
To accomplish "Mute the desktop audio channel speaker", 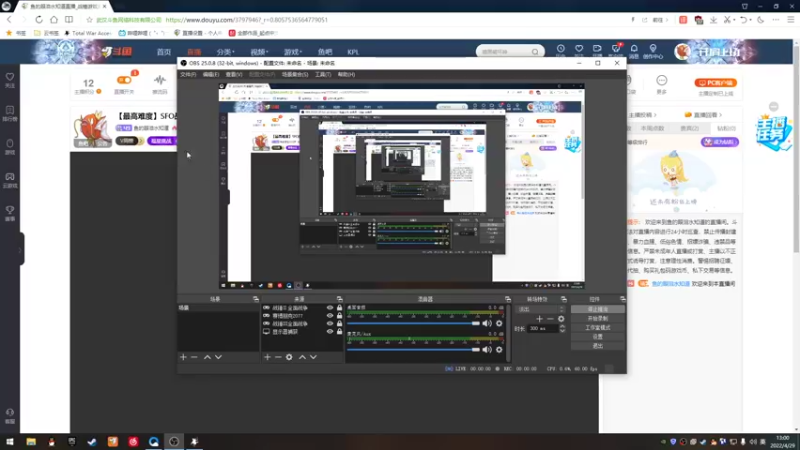I will pyautogui.click(x=487, y=323).
